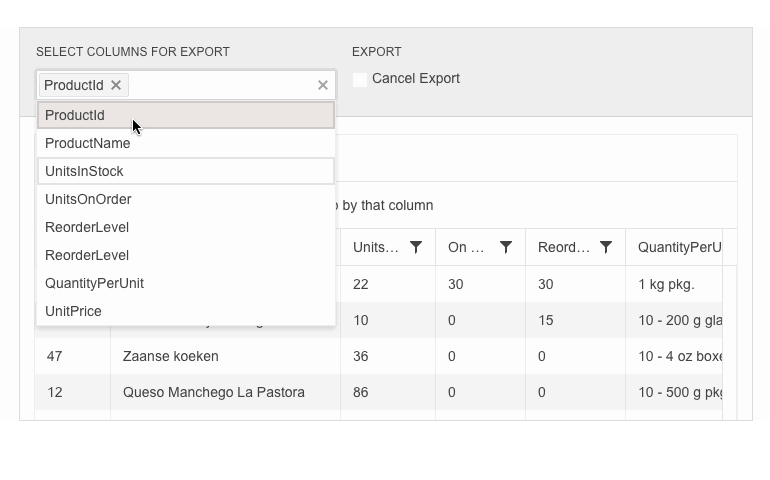The image size is (770, 480).
Task: Select the Queso Manchego La Pastora cell
Action: click(x=225, y=392)
